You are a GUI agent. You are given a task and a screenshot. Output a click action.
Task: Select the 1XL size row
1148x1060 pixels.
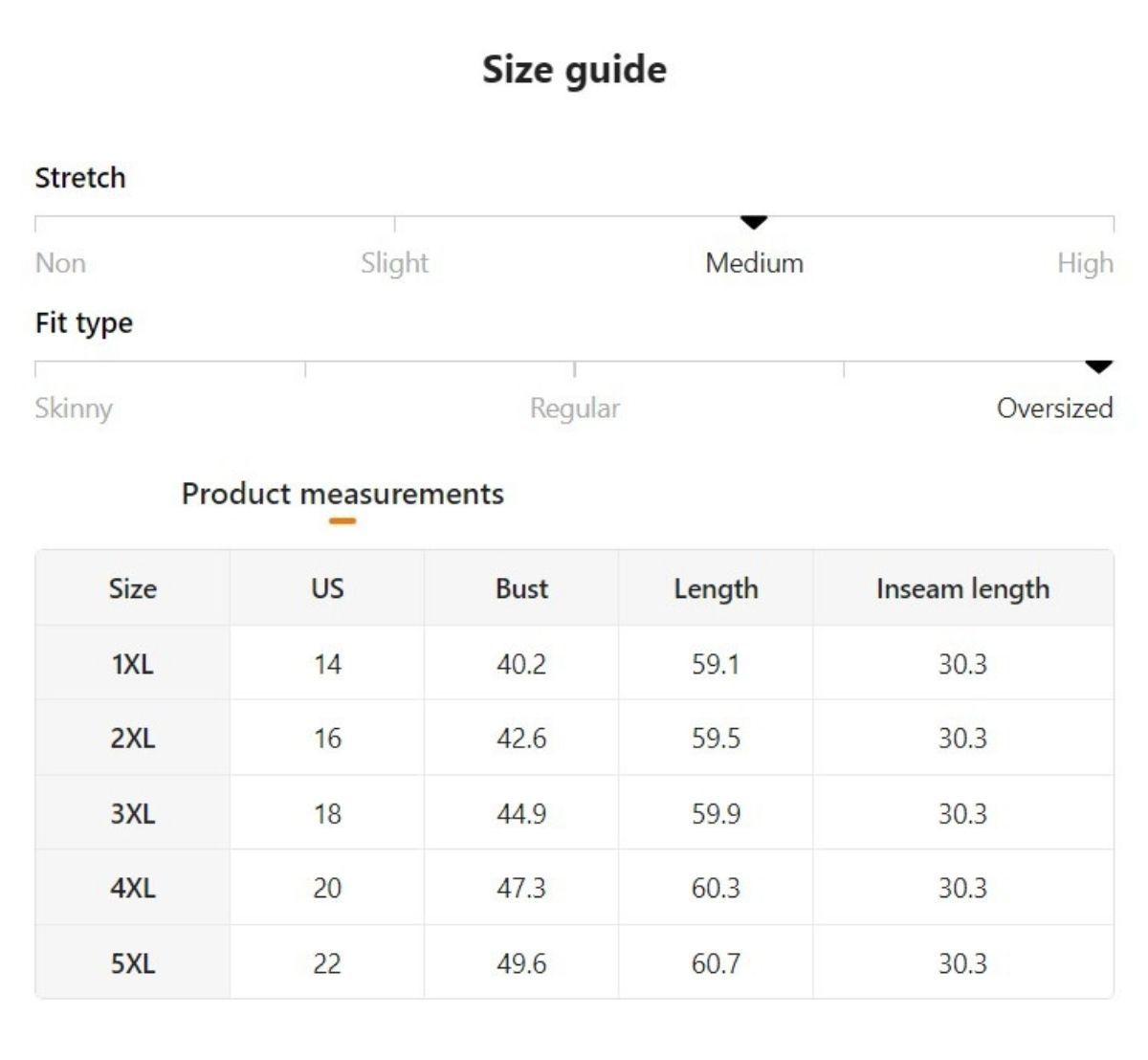coord(132,664)
